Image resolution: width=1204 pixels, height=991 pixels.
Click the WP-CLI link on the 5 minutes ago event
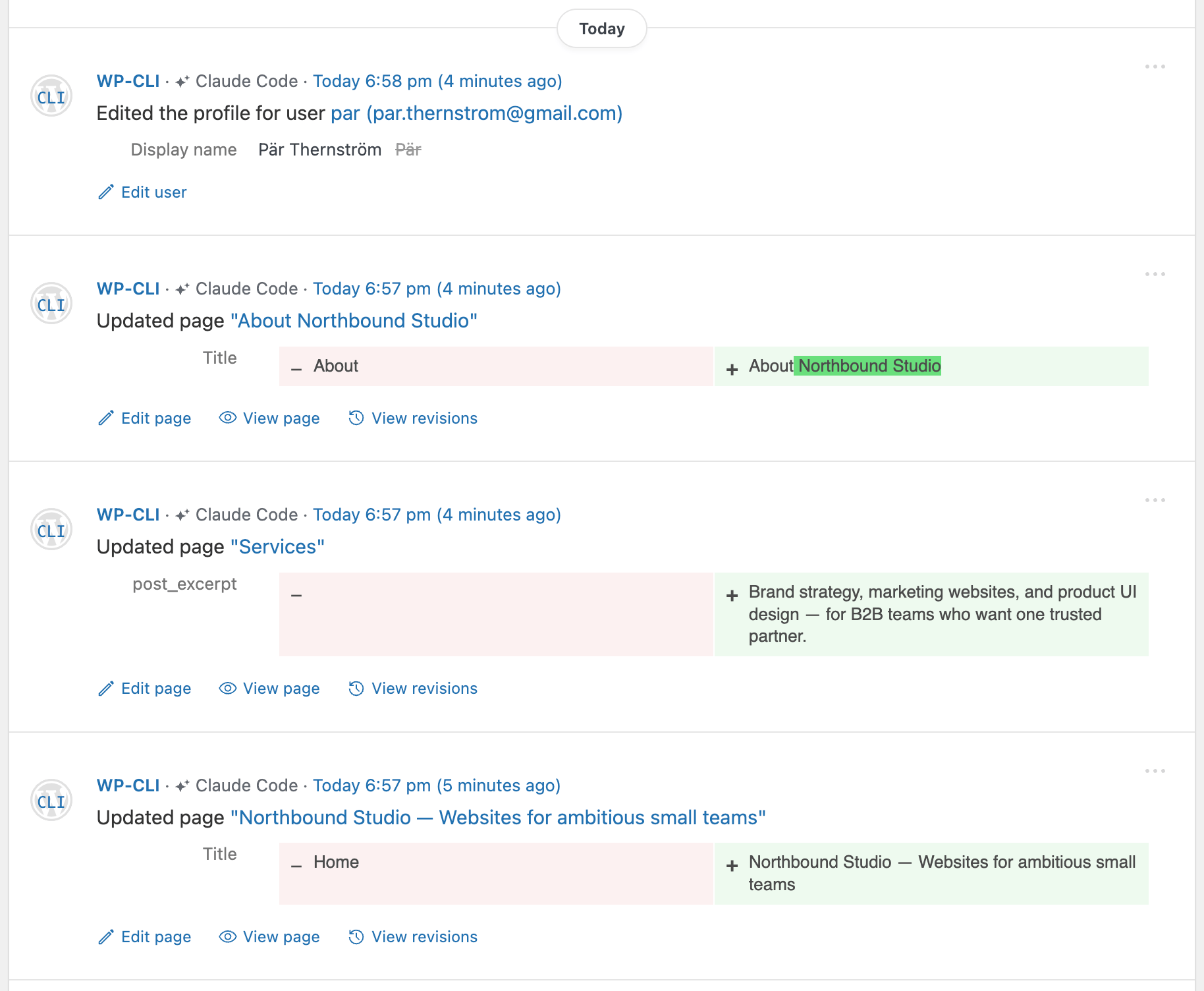pyautogui.click(x=128, y=785)
